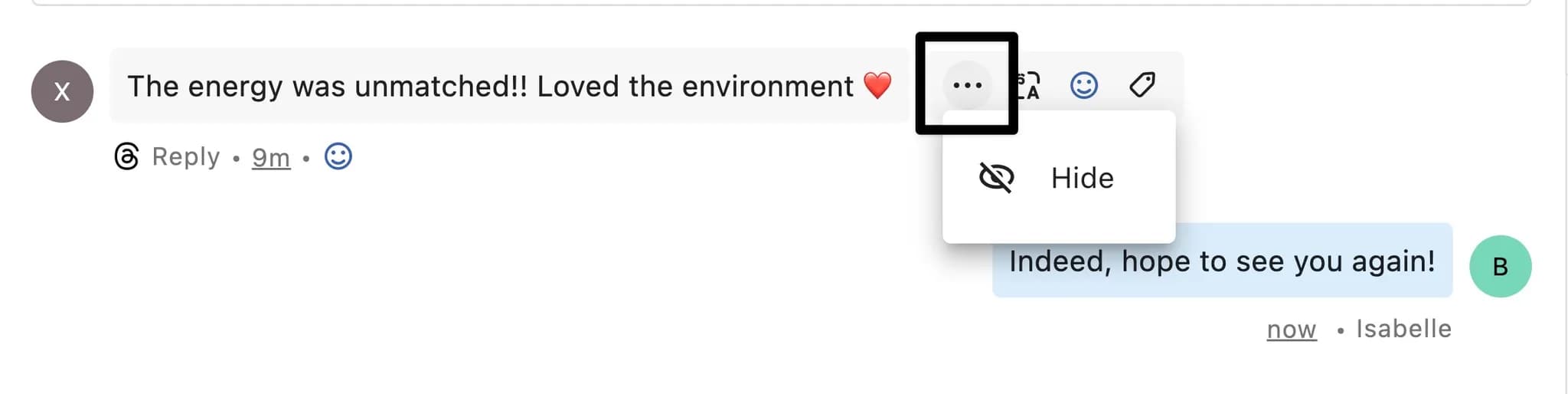Click the smiley icon beside 9m
This screenshot has height=394, width=1568.
(338, 156)
